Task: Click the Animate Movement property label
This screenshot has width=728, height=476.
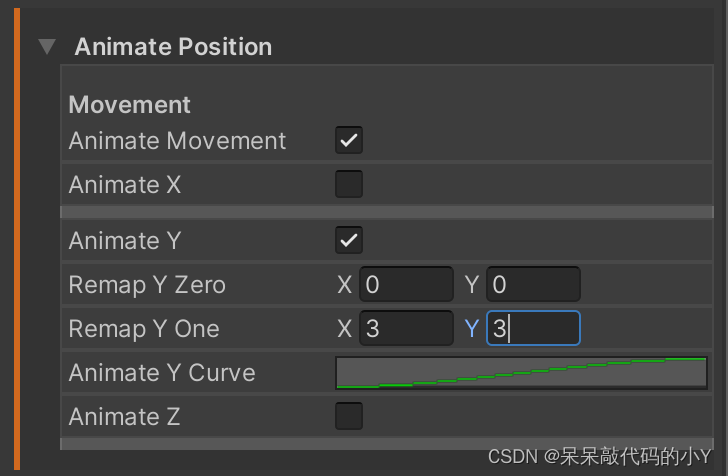Action: pyautogui.click(x=177, y=141)
